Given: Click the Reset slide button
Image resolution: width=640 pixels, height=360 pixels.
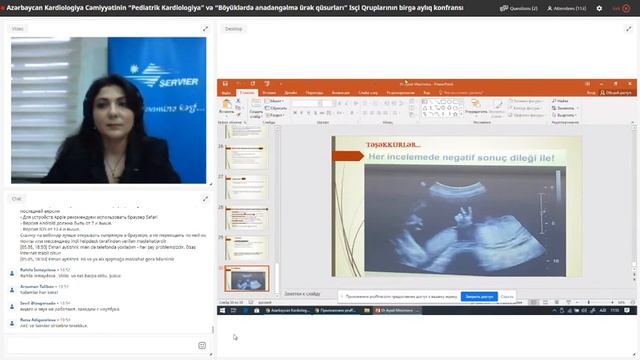Looking at the screenshot, I should 276,108.
